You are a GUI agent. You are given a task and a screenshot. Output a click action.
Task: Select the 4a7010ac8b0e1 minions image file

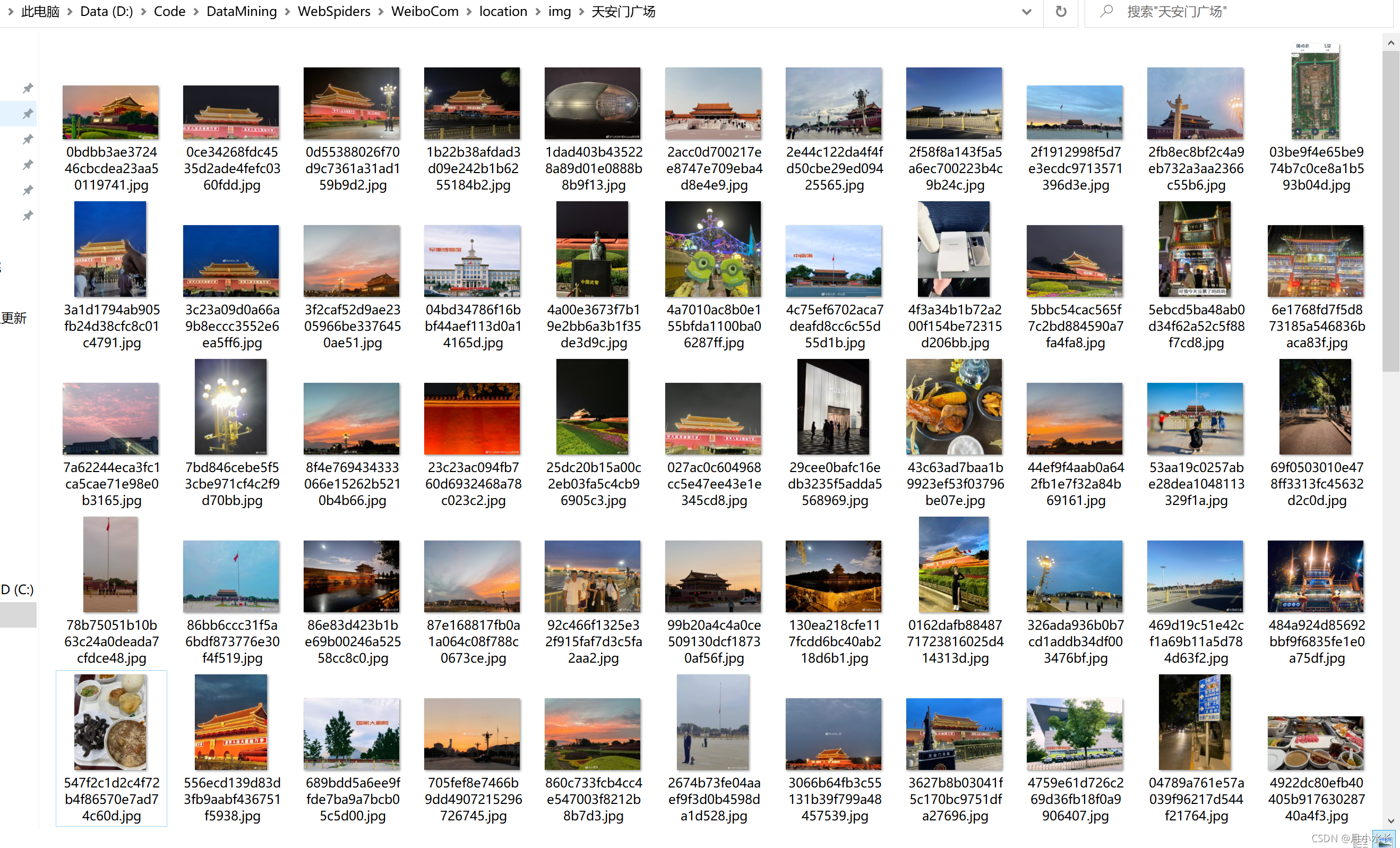712,249
